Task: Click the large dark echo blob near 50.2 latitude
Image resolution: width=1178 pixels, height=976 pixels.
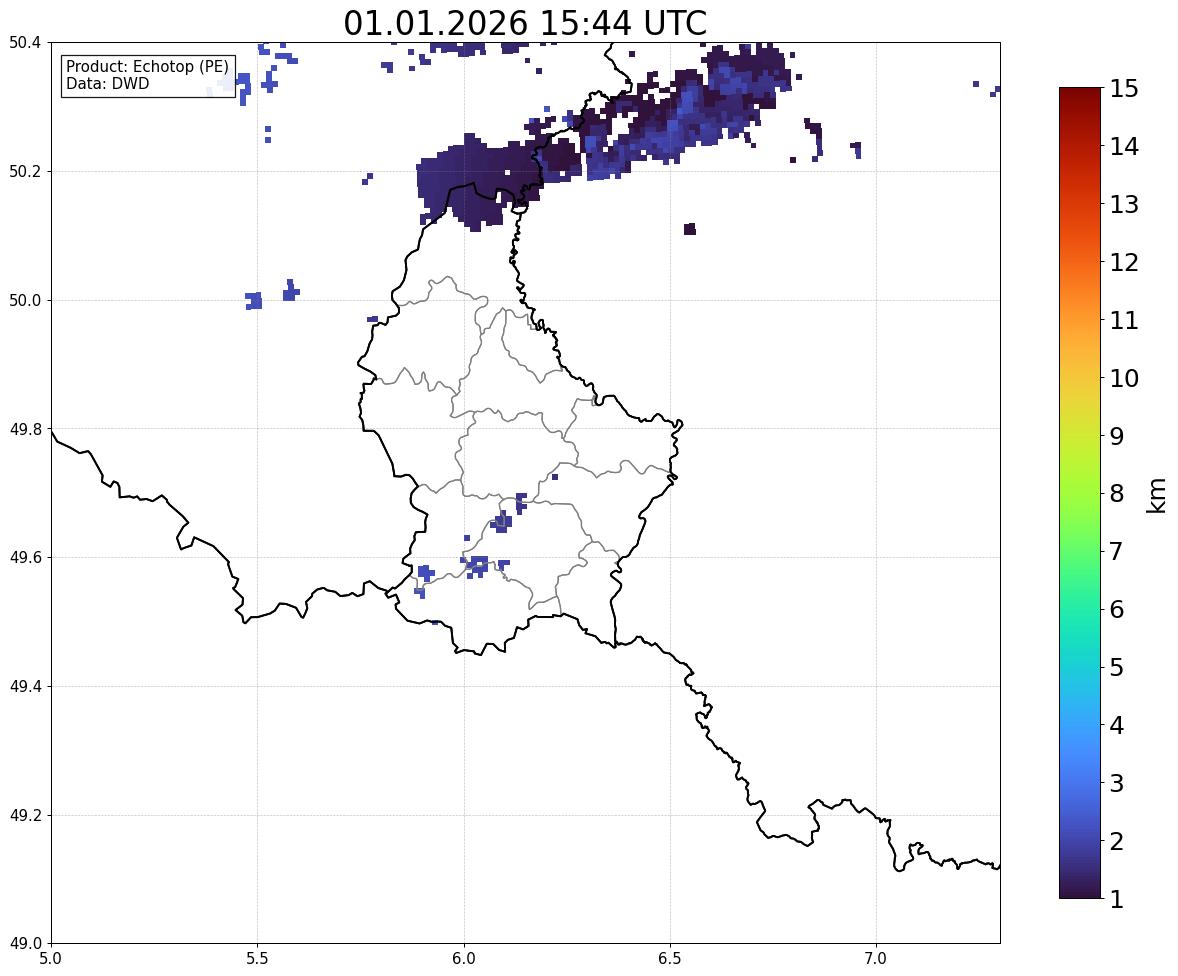Action: point(481,180)
